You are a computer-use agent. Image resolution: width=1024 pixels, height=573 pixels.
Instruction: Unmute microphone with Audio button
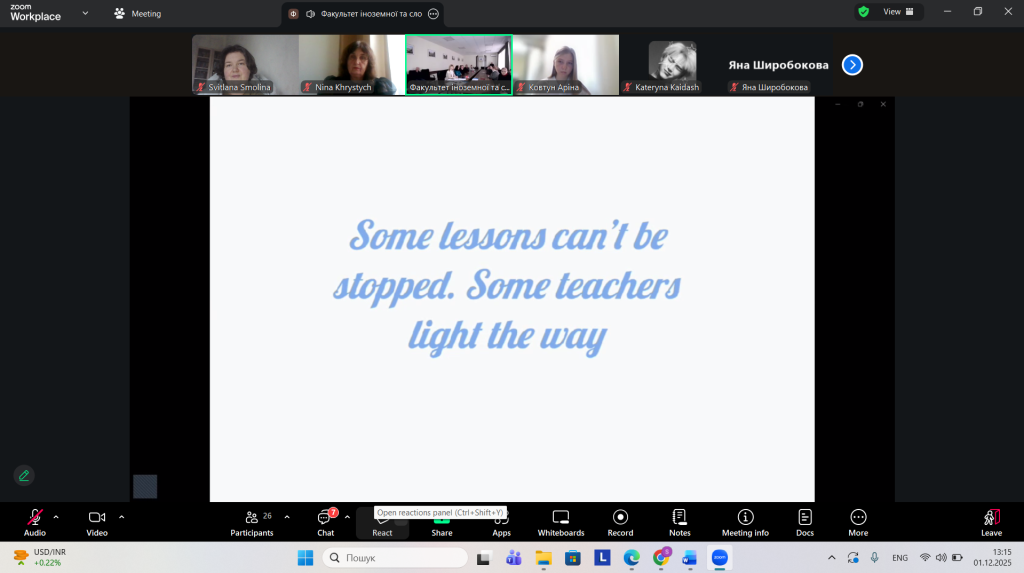[x=35, y=522]
